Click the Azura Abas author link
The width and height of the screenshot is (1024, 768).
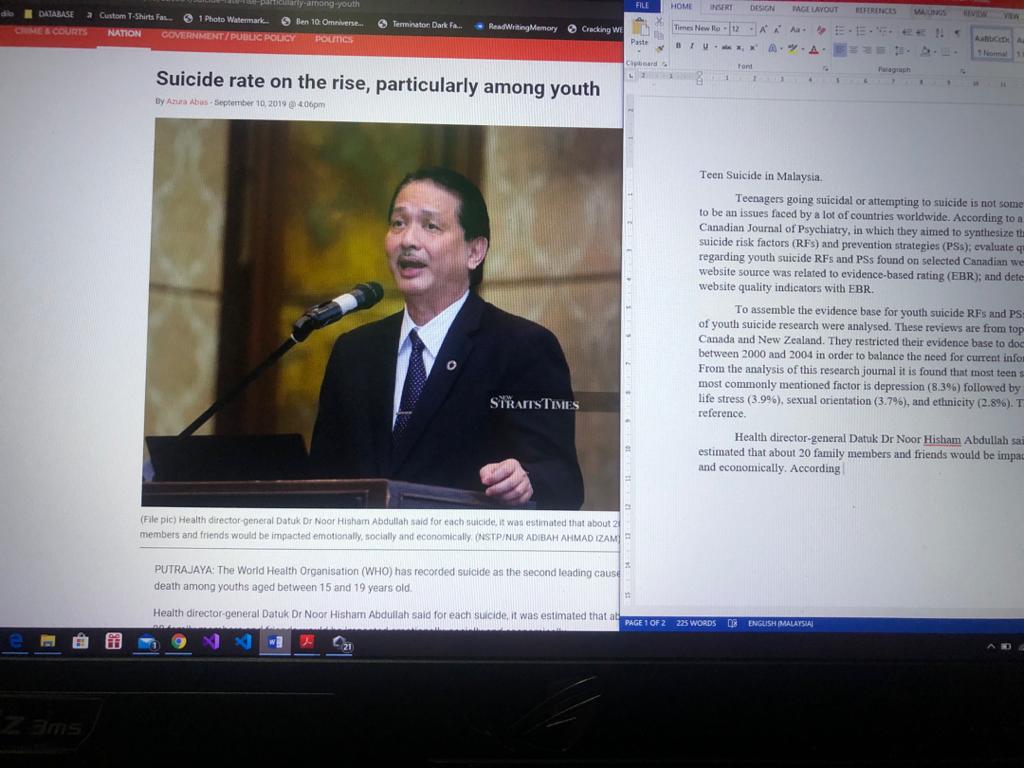187,103
